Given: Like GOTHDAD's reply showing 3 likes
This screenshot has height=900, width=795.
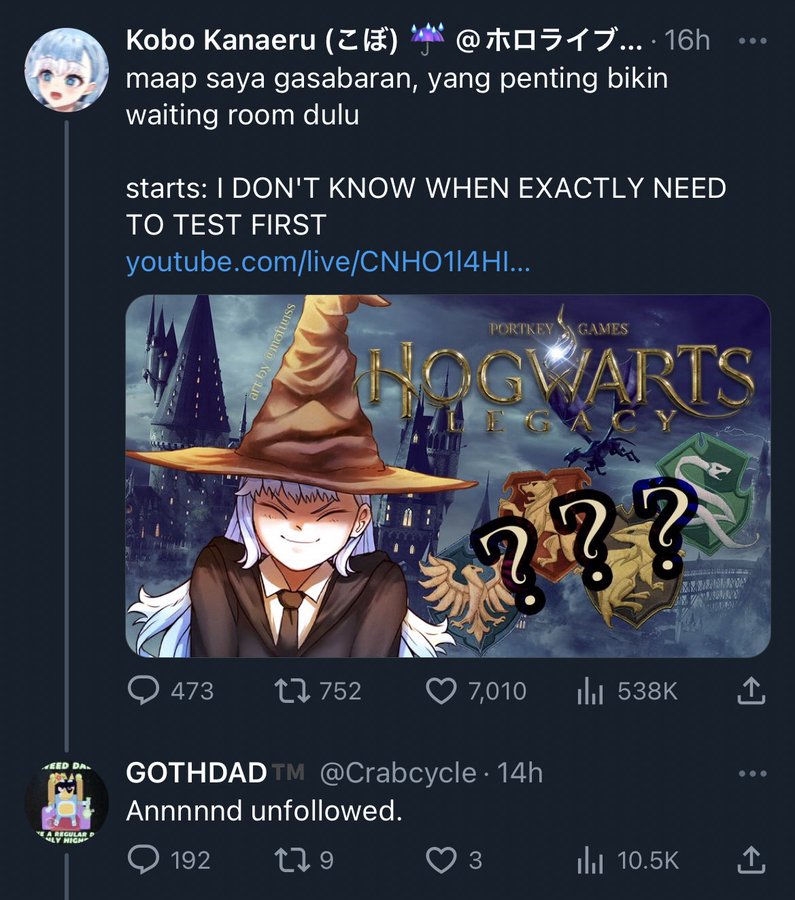Looking at the screenshot, I should point(441,860).
